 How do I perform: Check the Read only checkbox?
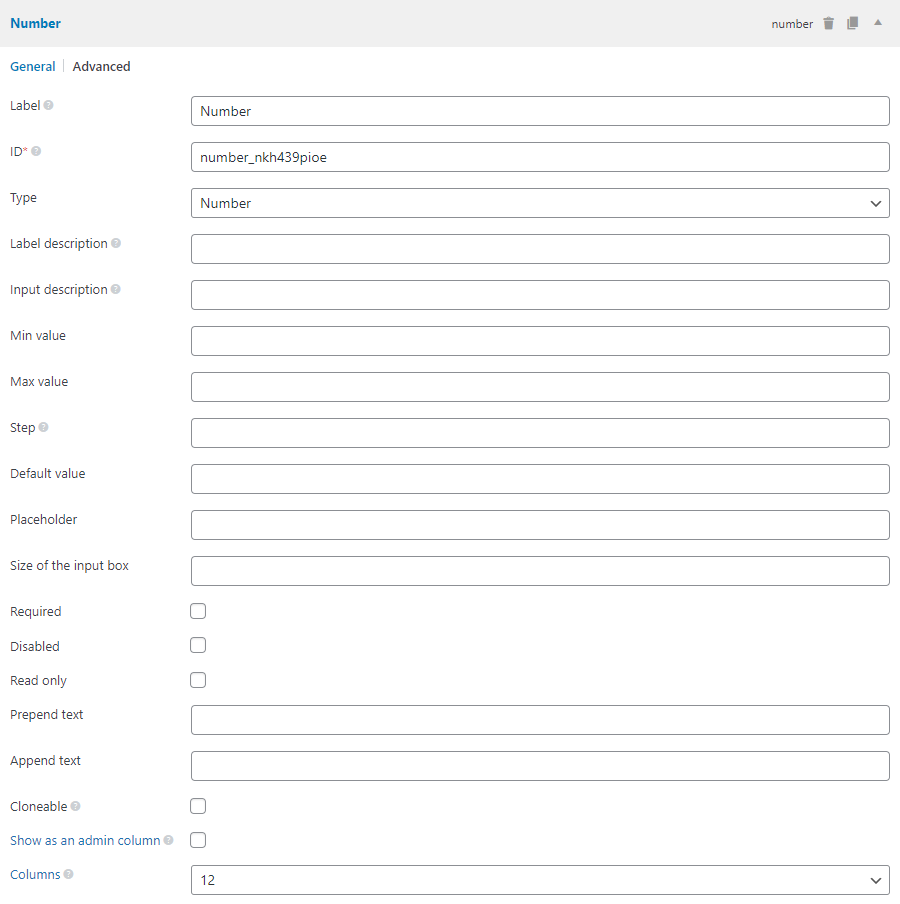(198, 680)
